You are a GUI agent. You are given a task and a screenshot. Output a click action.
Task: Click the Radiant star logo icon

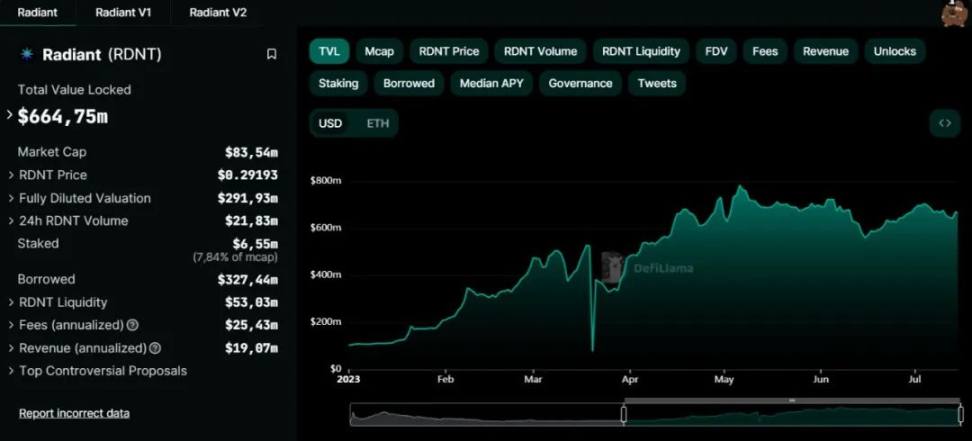27,54
